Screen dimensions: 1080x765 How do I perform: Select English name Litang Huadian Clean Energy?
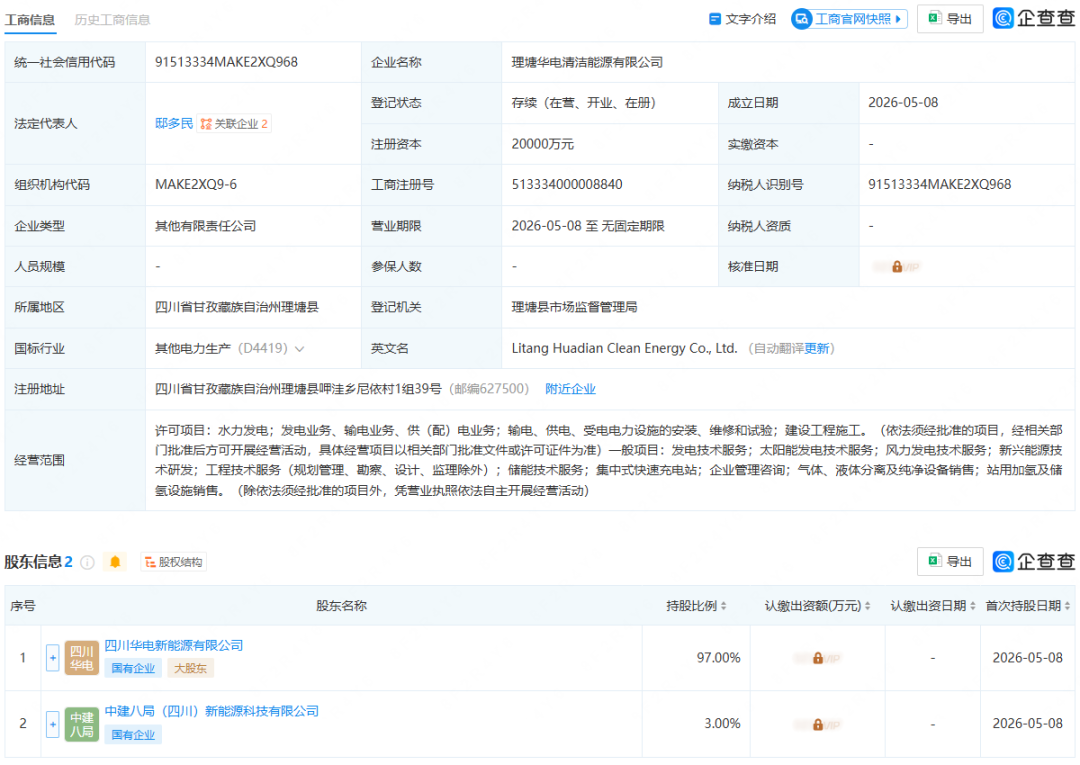point(624,348)
